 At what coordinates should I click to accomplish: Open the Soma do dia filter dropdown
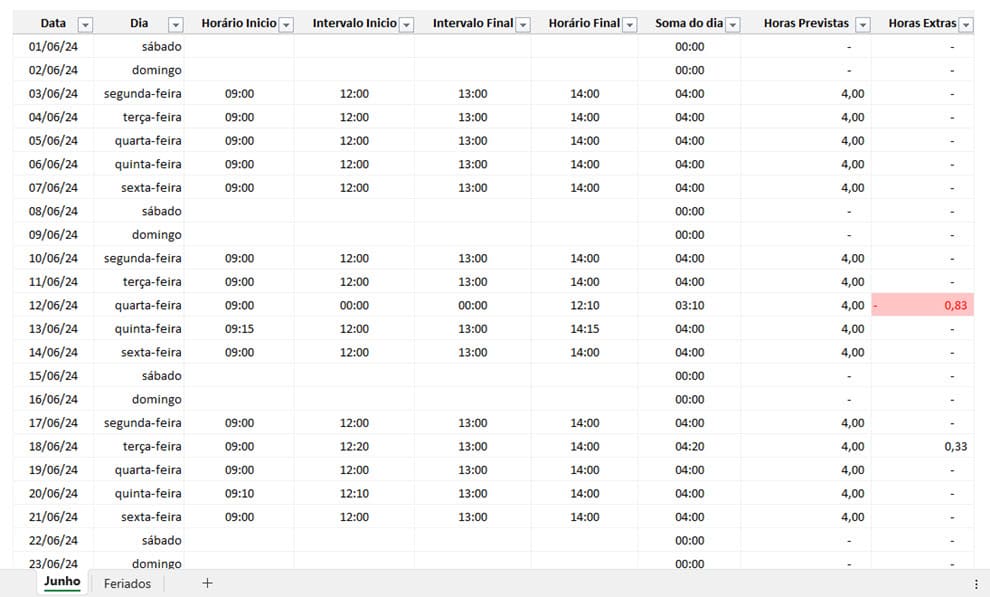coord(732,25)
